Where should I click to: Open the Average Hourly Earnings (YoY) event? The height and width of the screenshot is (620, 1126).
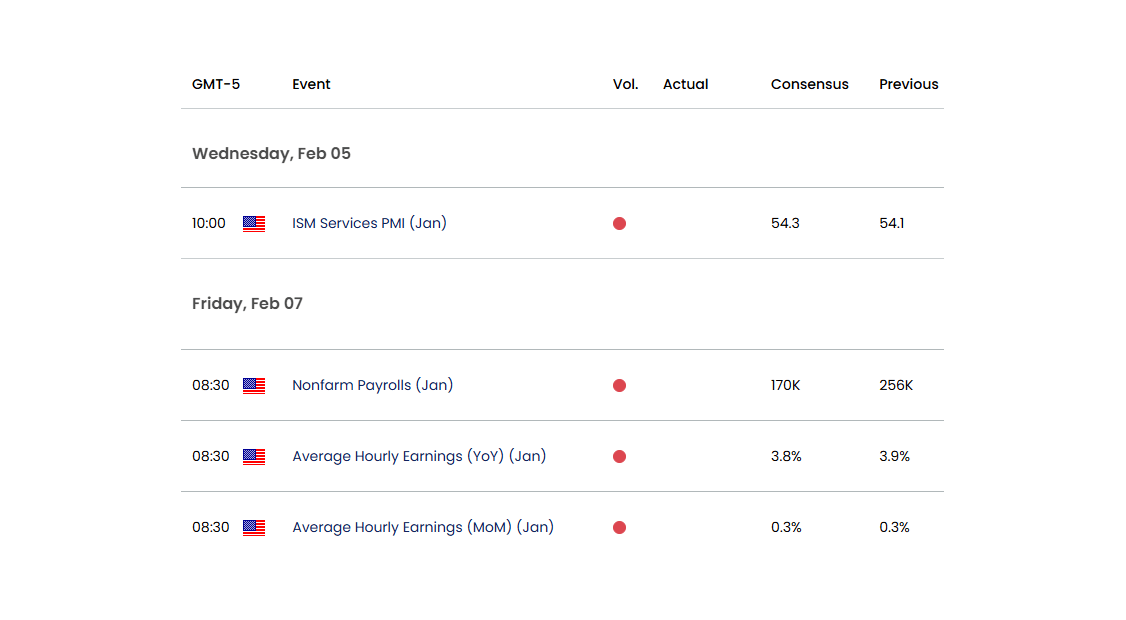(419, 456)
